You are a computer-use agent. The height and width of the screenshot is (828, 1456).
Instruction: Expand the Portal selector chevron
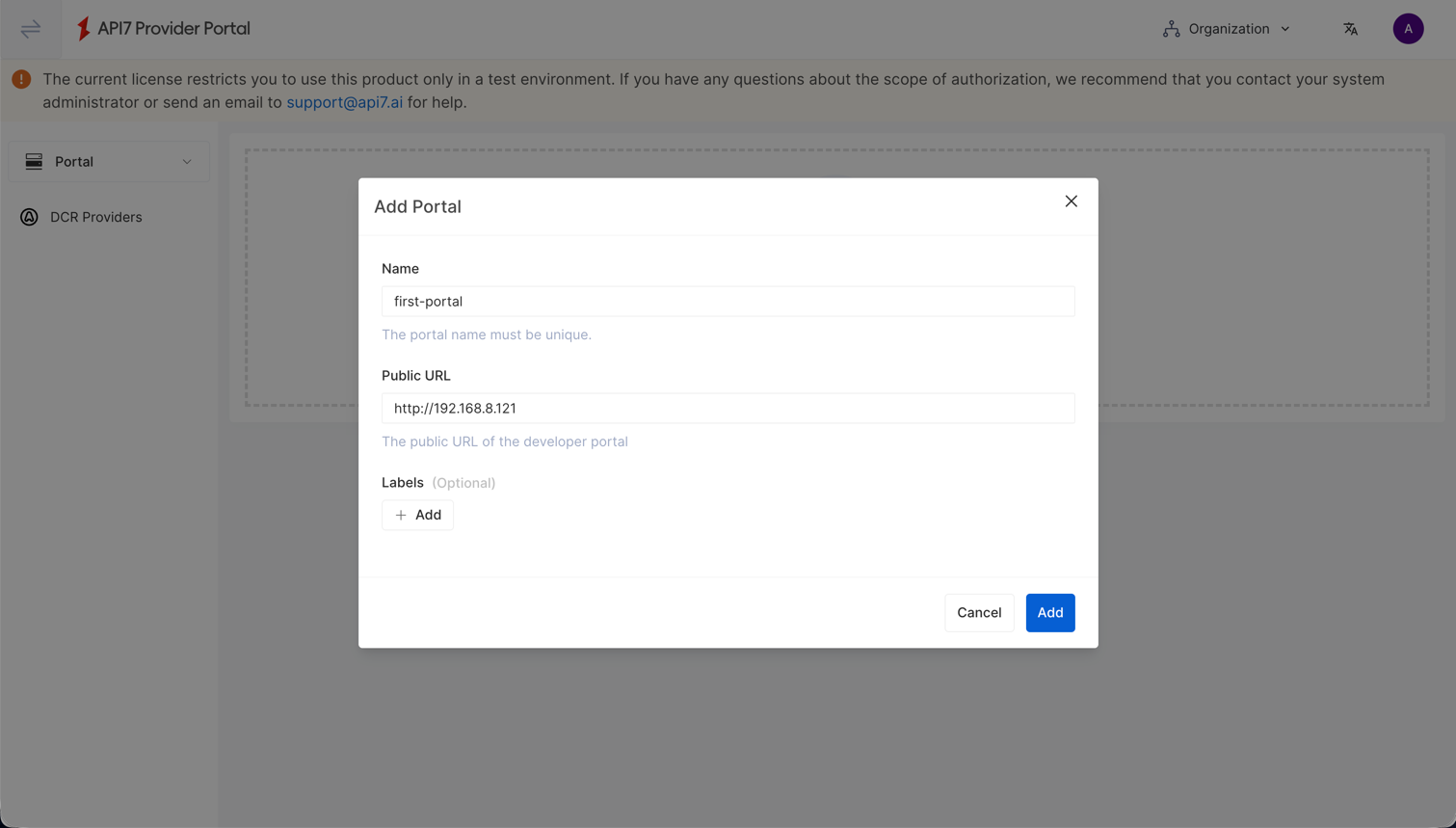pos(187,162)
